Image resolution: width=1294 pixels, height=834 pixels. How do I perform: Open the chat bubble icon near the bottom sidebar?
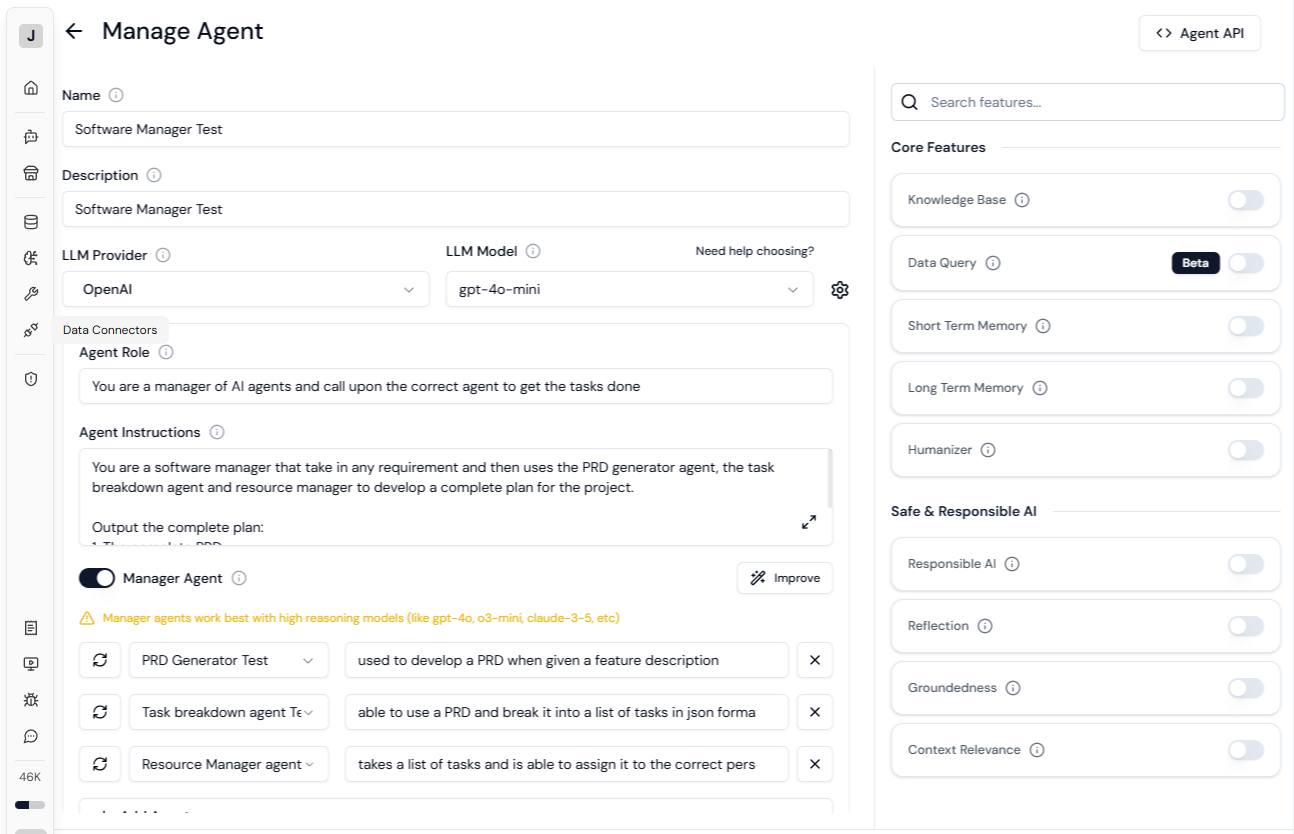click(30, 737)
